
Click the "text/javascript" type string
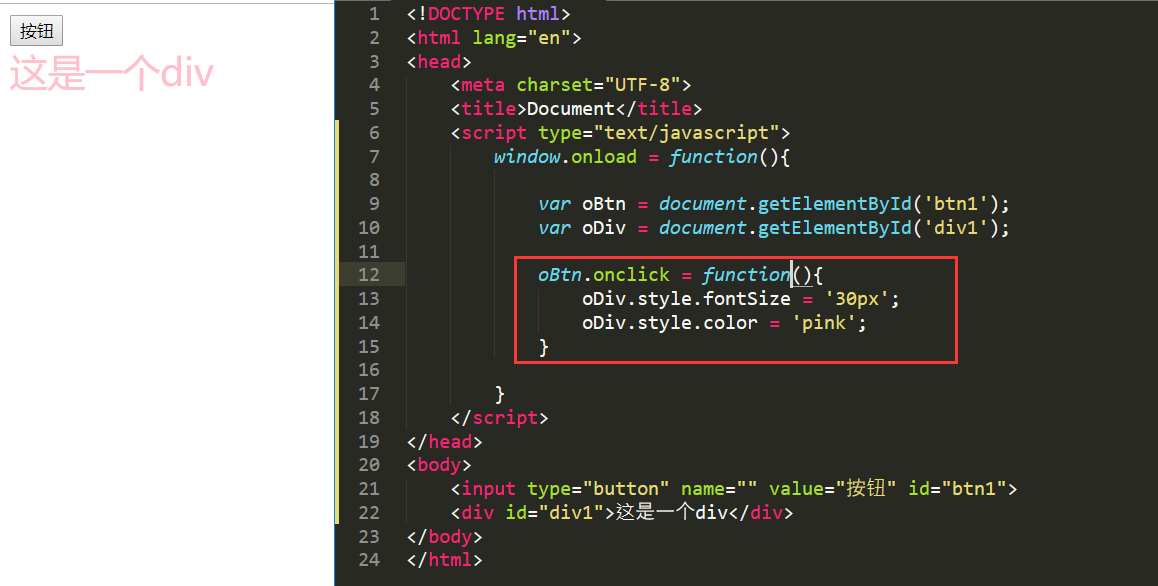pos(687,133)
